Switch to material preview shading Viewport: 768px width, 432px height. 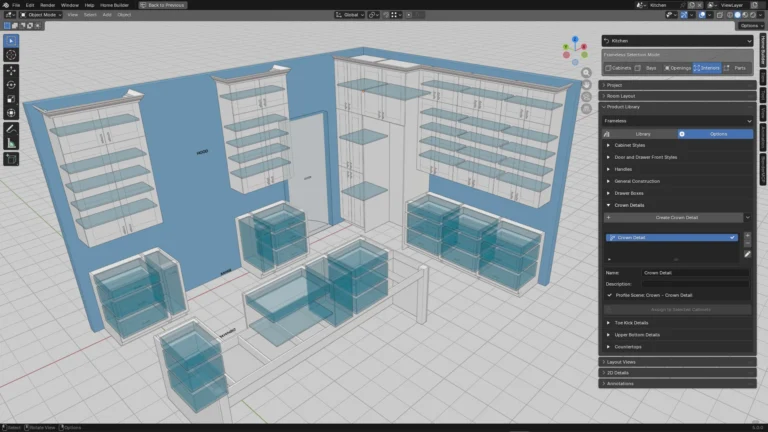click(745, 15)
